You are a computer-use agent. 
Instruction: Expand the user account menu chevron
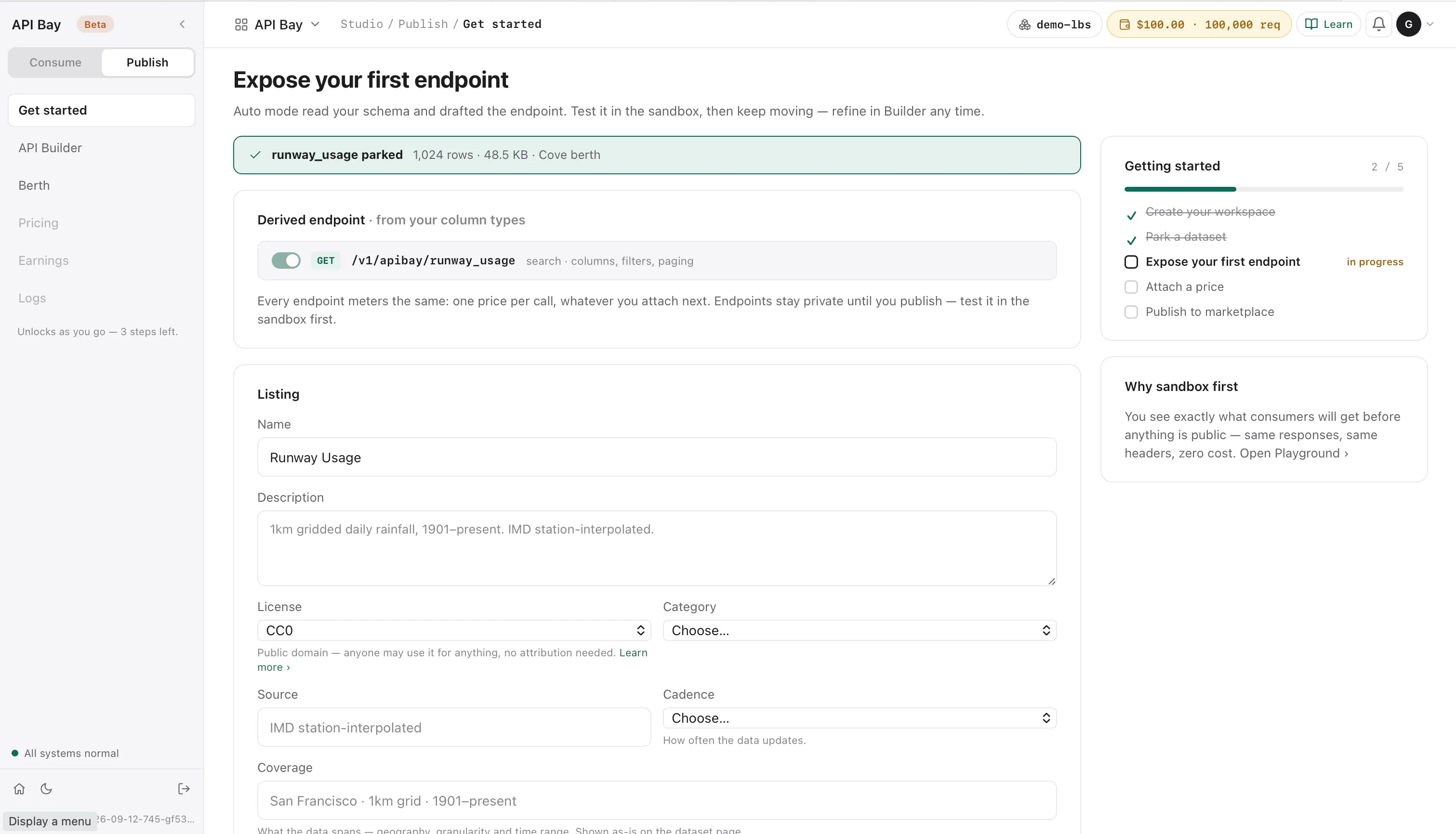(1430, 24)
